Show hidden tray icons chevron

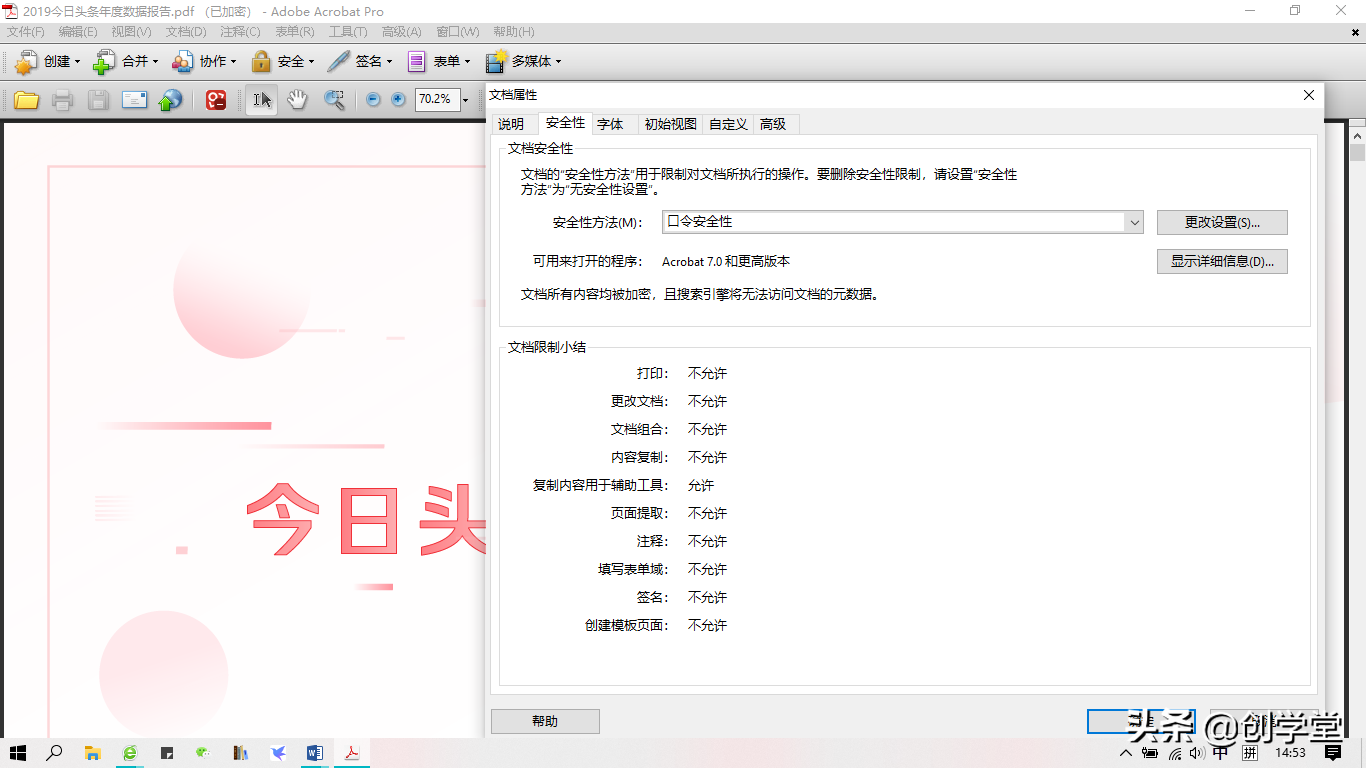tap(1127, 753)
